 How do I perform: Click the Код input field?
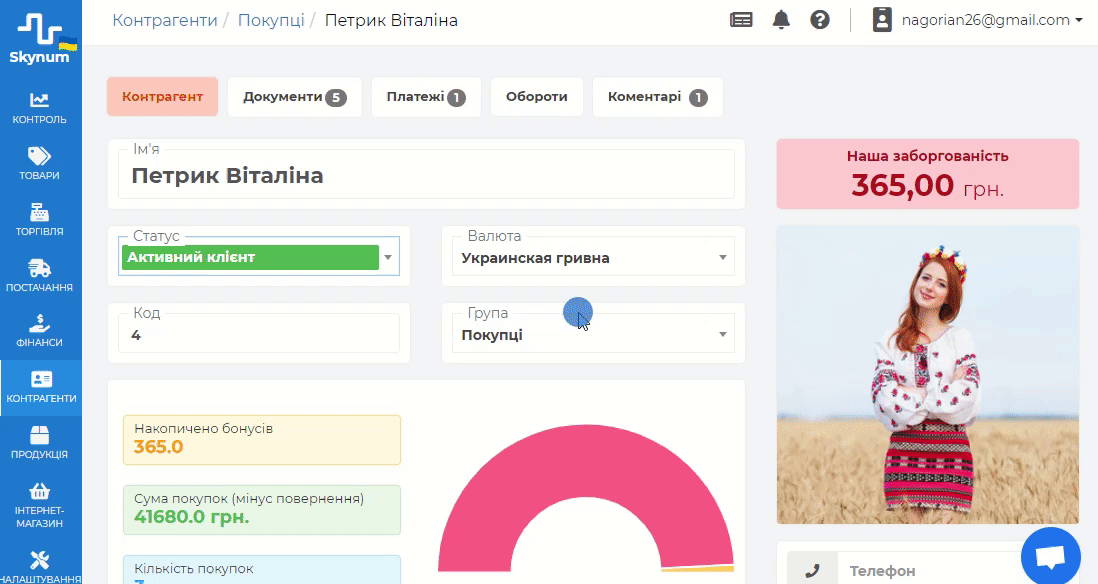258,334
